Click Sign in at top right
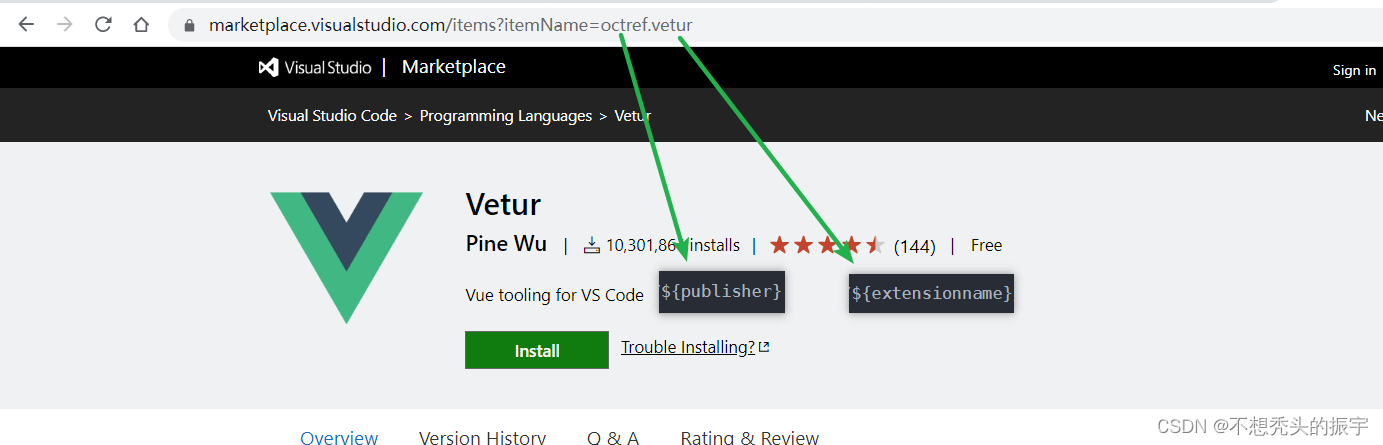 (1354, 70)
